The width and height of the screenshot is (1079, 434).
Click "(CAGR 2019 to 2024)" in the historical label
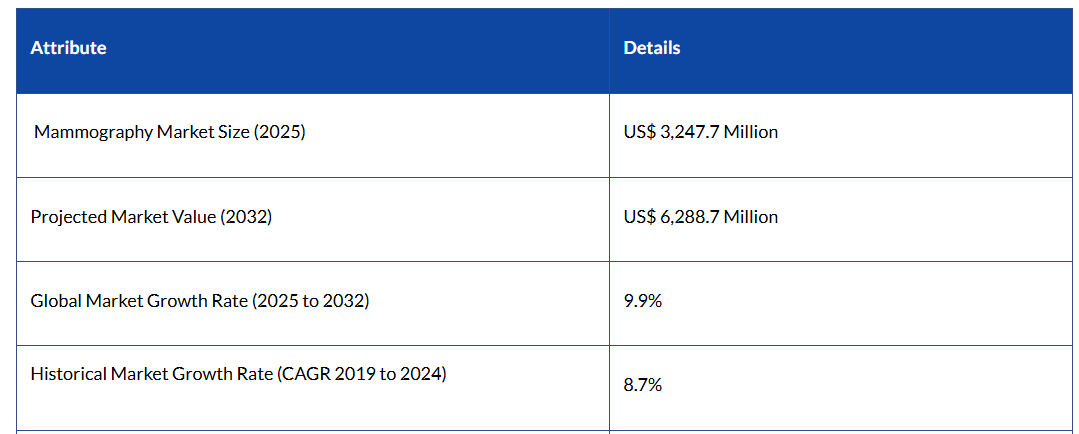pyautogui.click(x=362, y=374)
